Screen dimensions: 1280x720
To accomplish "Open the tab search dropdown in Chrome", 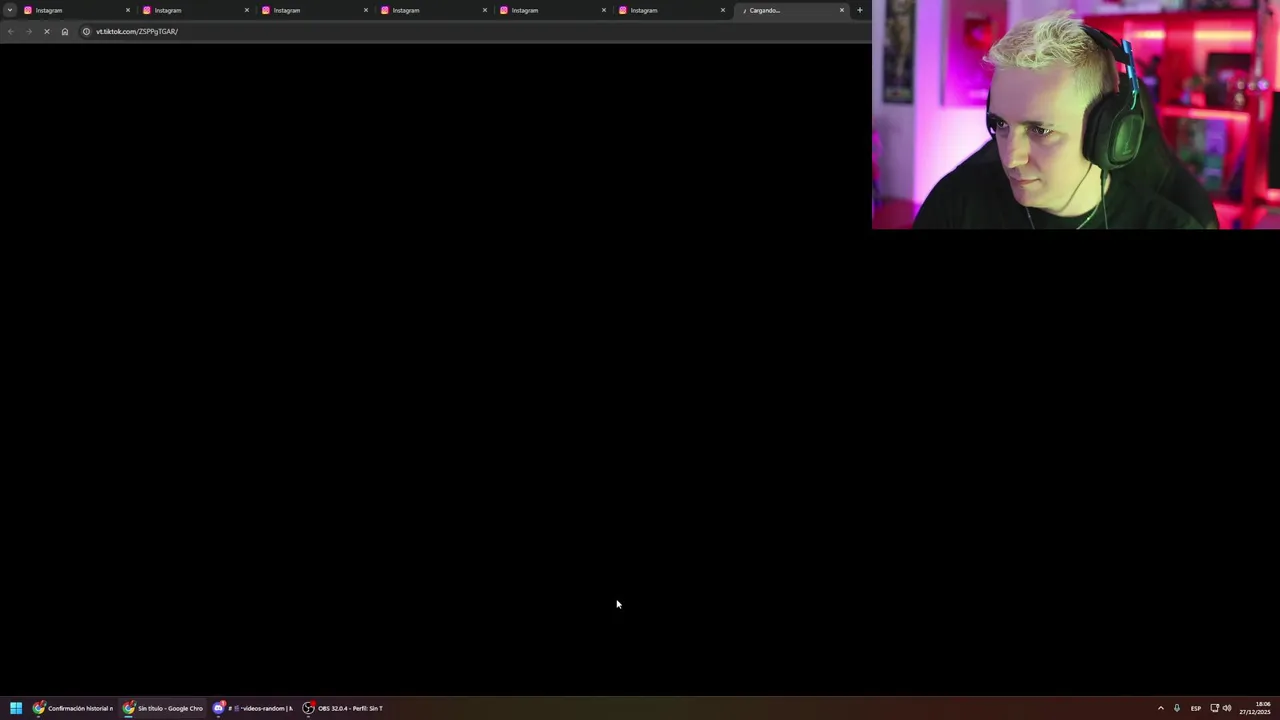I will coord(10,10).
